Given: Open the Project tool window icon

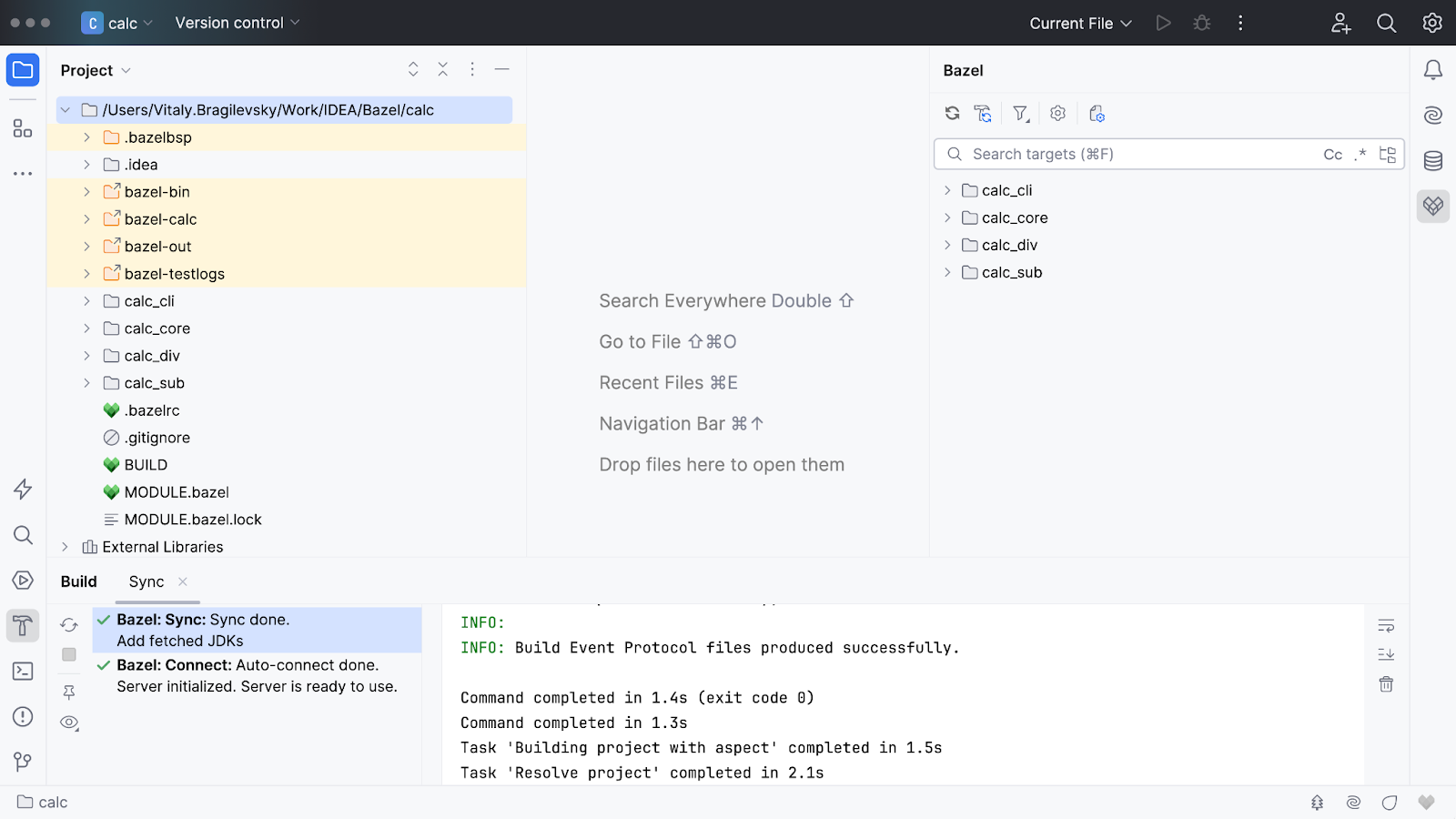Looking at the screenshot, I should coord(23,70).
